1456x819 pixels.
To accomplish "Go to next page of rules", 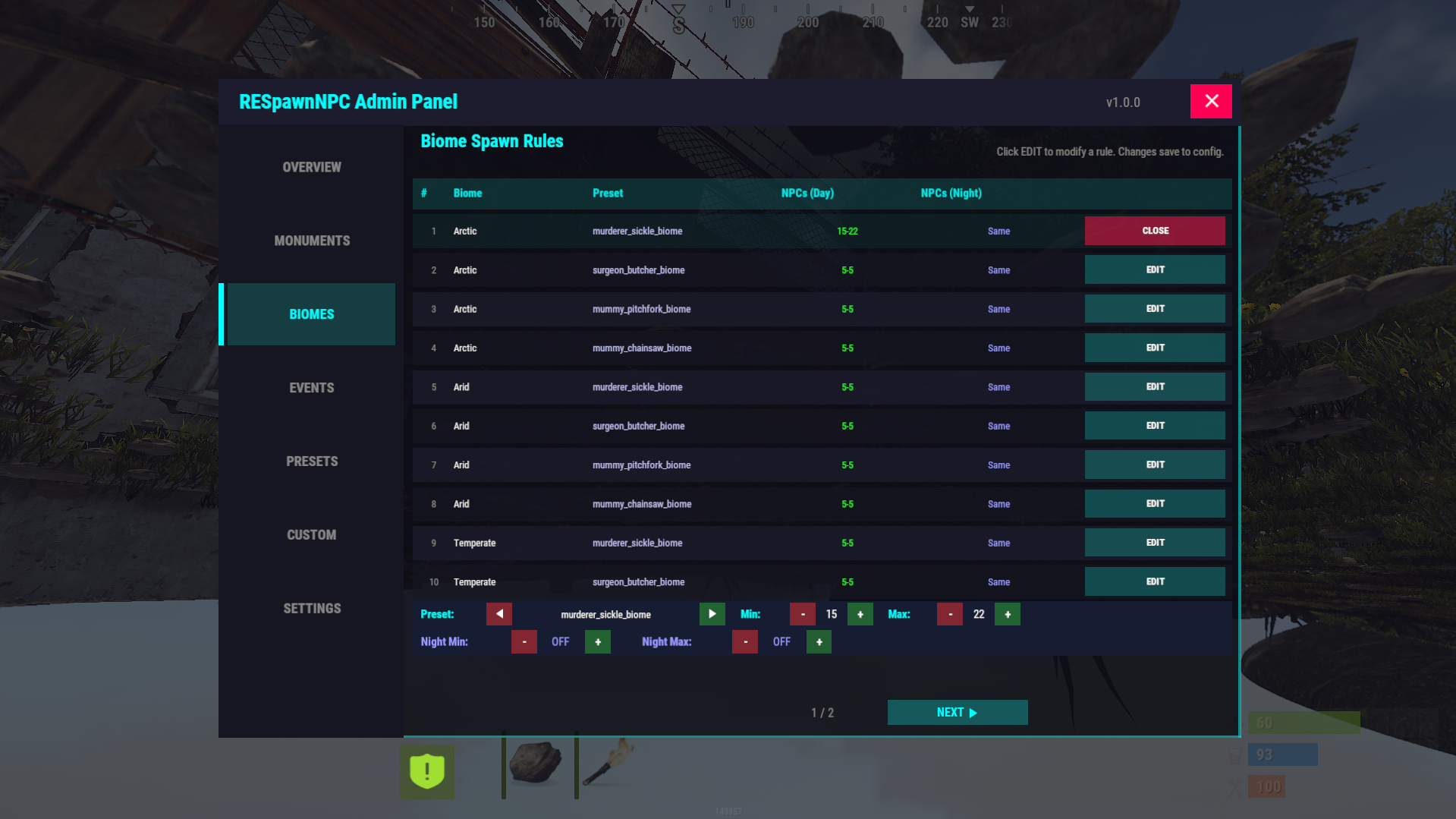I will tap(957, 713).
